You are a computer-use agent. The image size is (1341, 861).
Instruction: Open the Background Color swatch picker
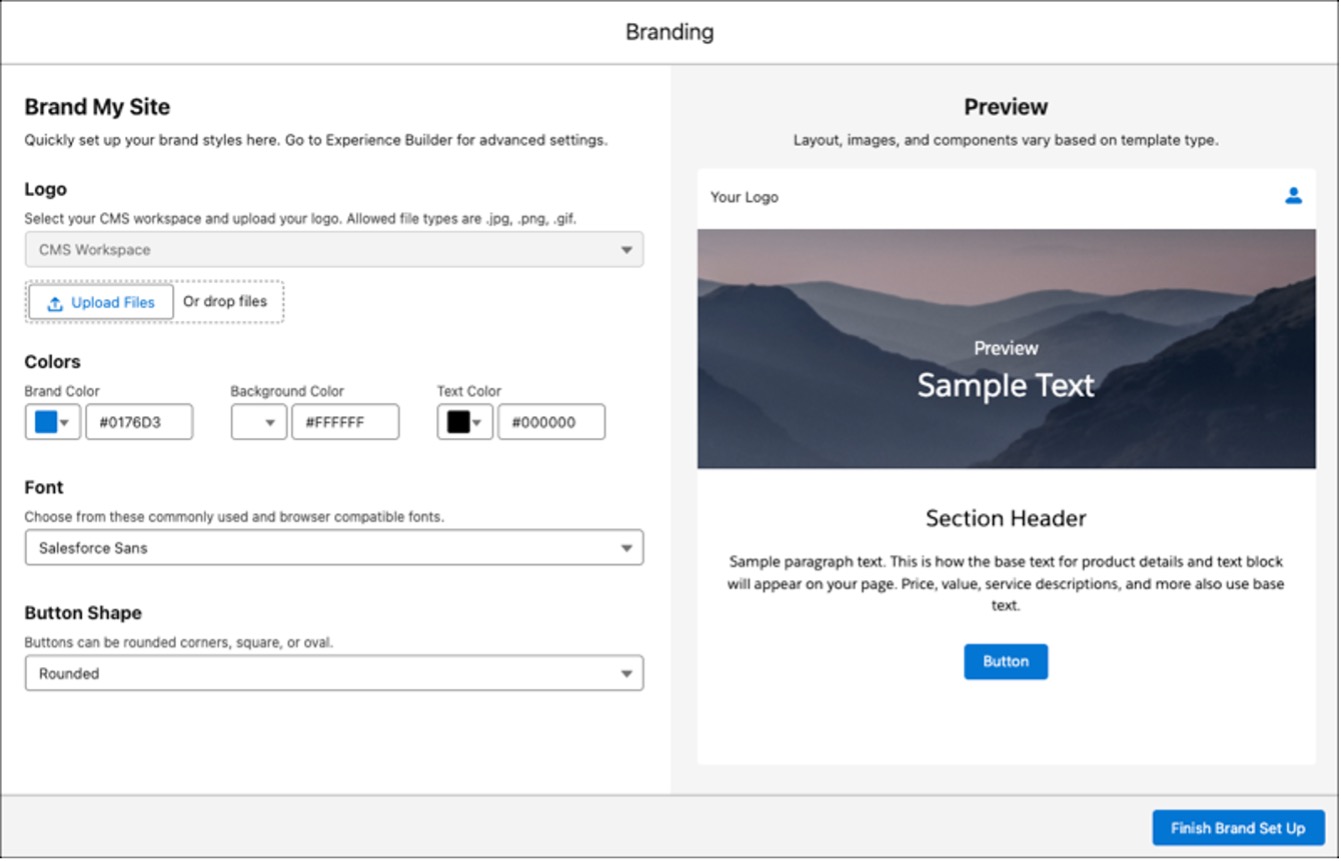(x=259, y=422)
